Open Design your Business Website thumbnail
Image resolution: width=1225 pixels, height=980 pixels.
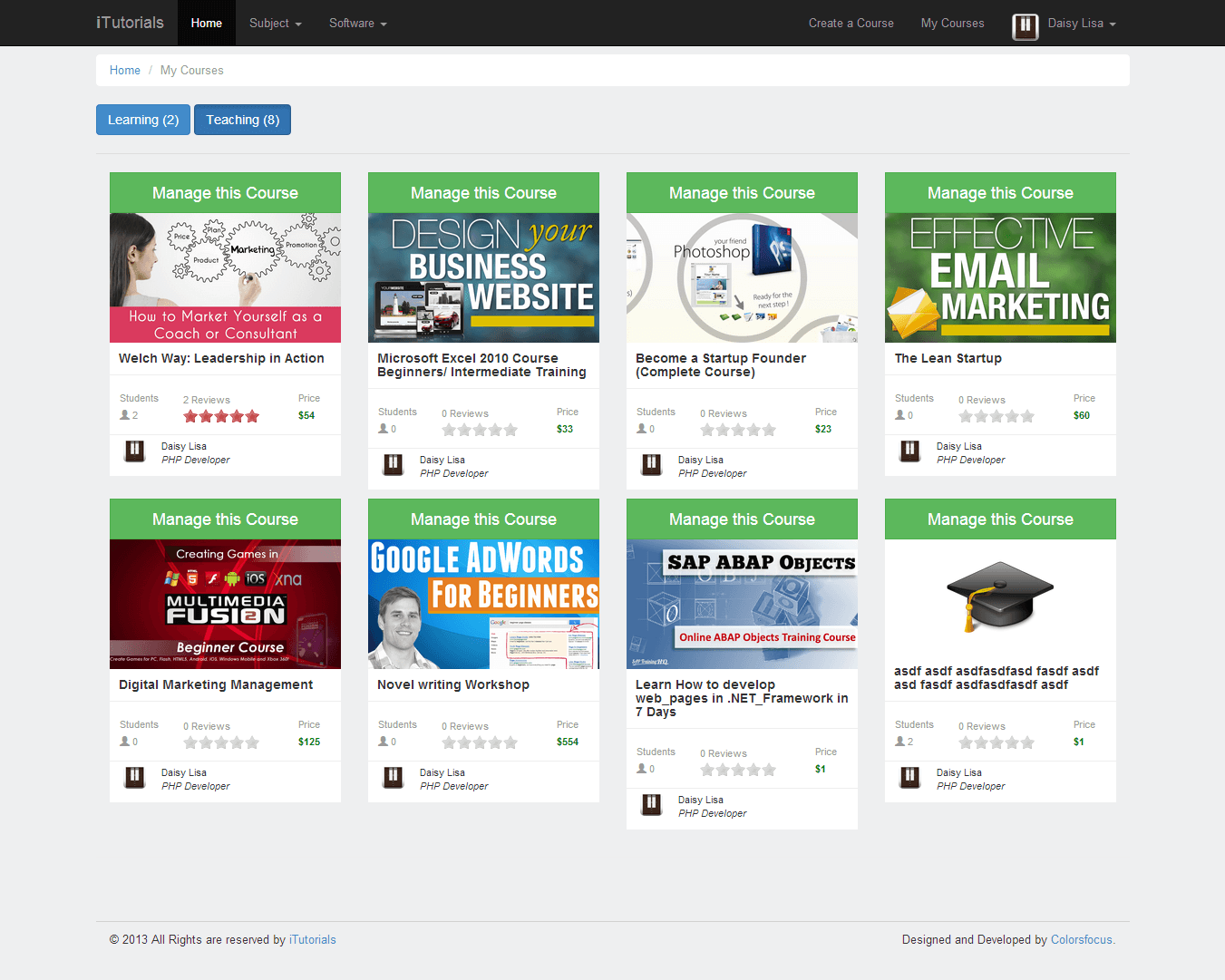483,277
